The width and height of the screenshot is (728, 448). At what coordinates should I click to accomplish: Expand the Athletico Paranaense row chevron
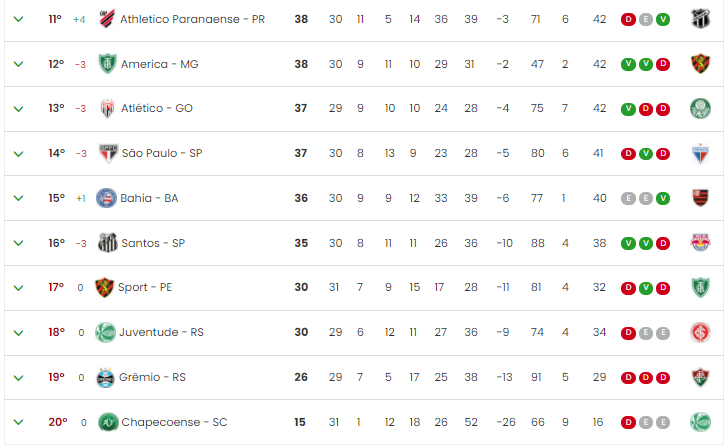pyautogui.click(x=19, y=19)
